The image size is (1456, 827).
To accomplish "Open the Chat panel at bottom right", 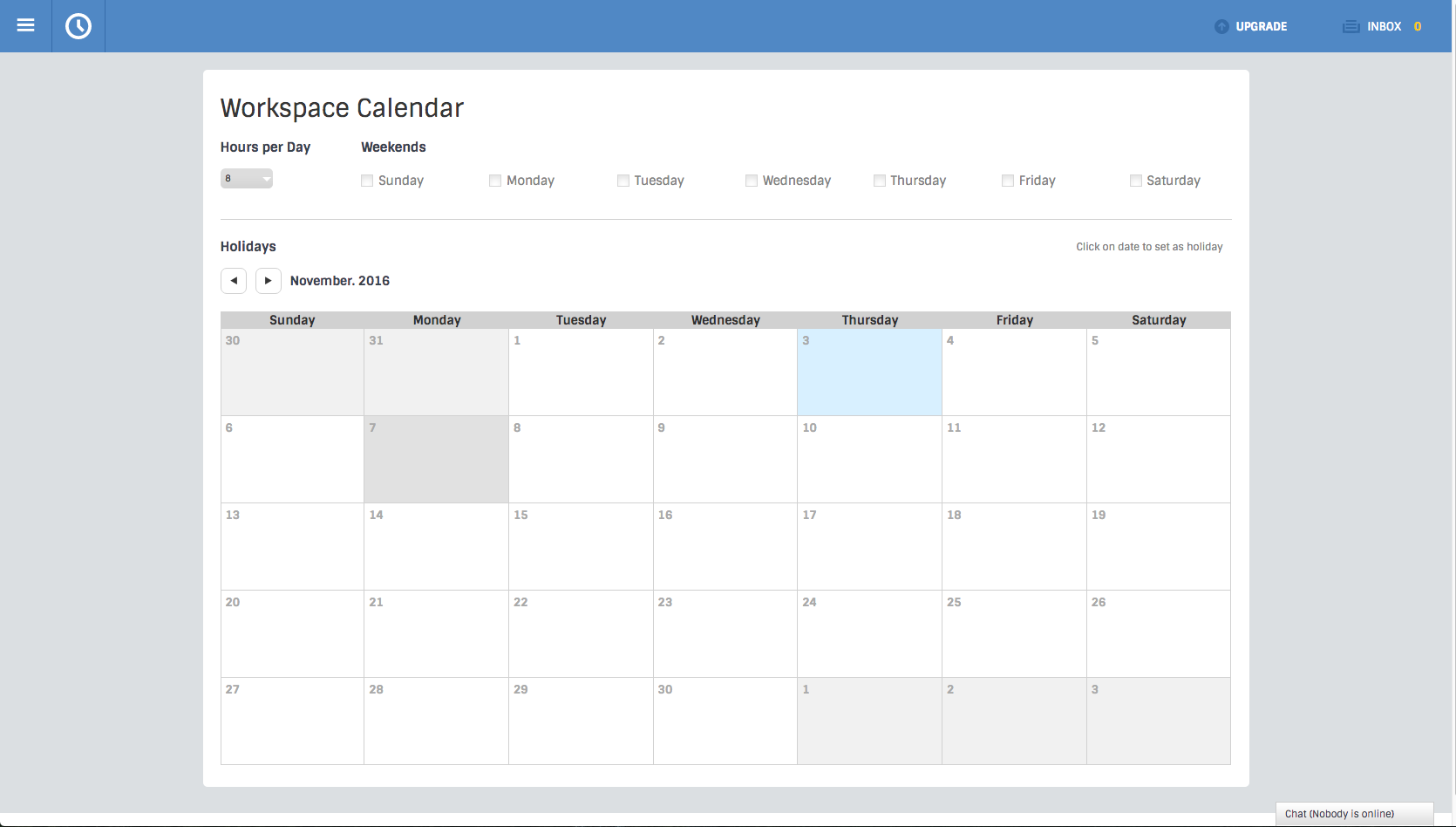I will [x=1353, y=813].
